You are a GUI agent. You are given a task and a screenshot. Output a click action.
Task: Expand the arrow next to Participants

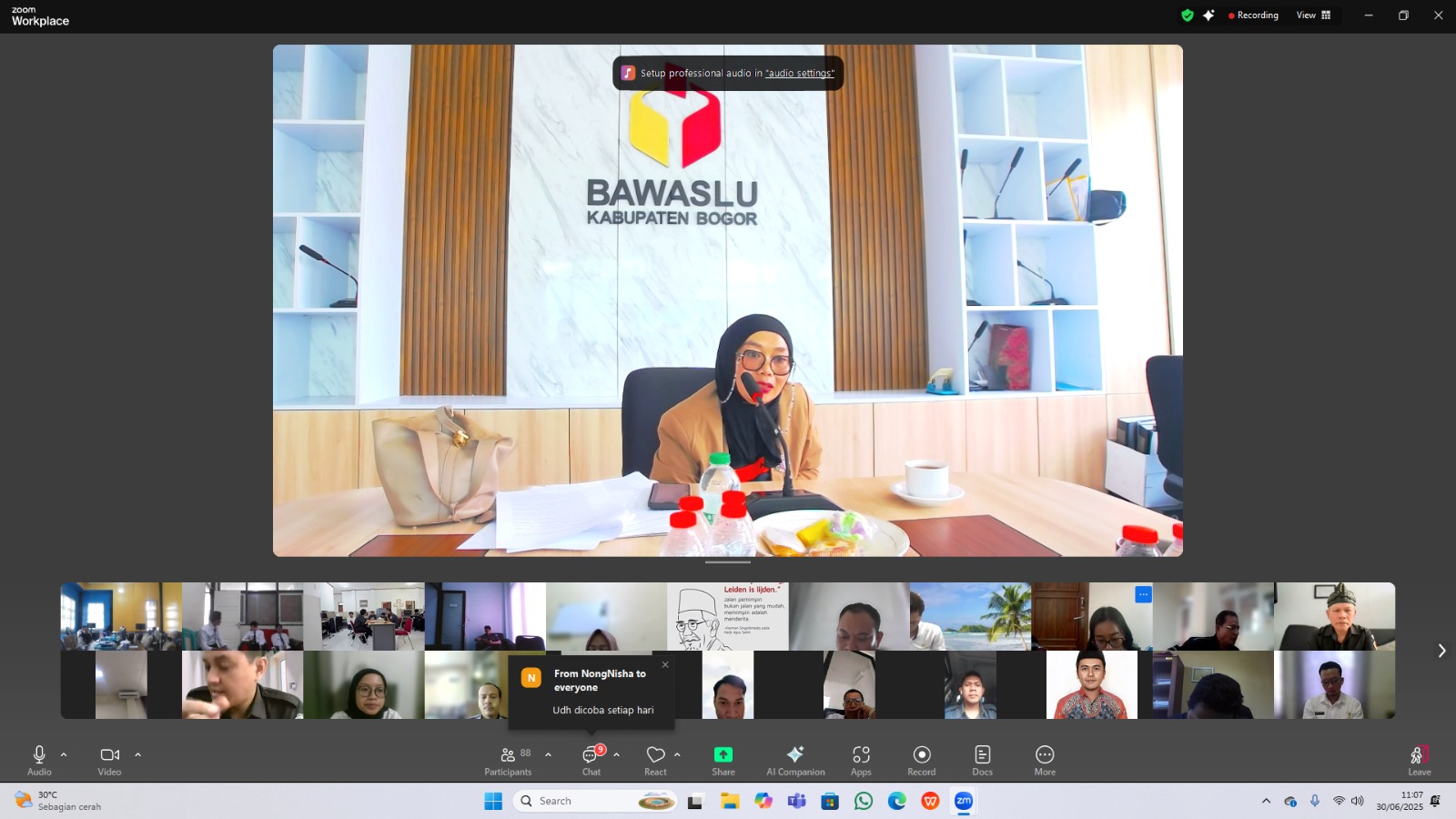548,754
